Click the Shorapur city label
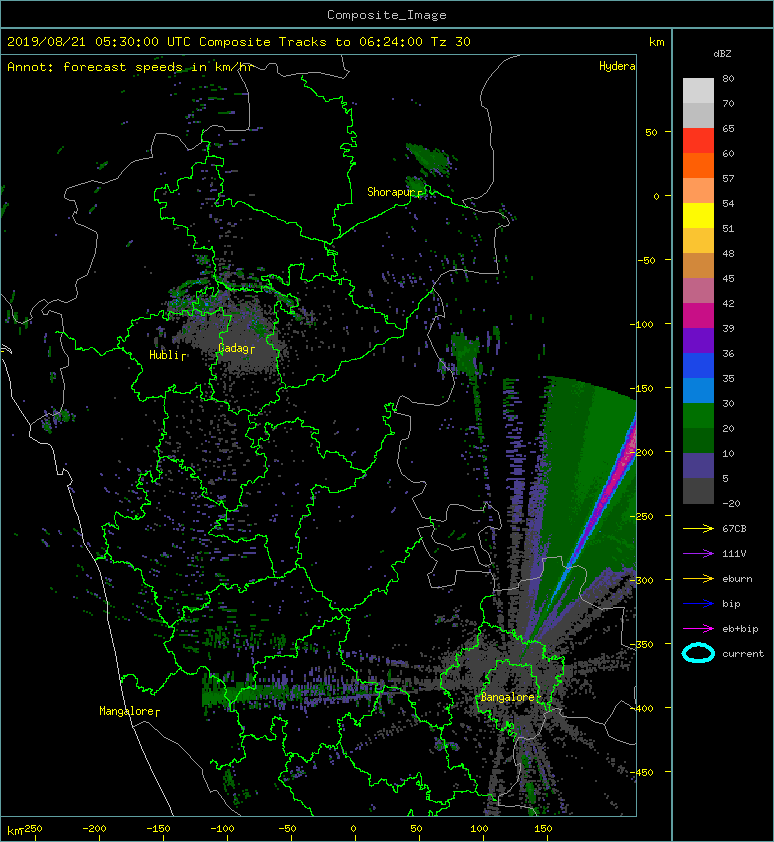The image size is (774, 842). pos(392,192)
